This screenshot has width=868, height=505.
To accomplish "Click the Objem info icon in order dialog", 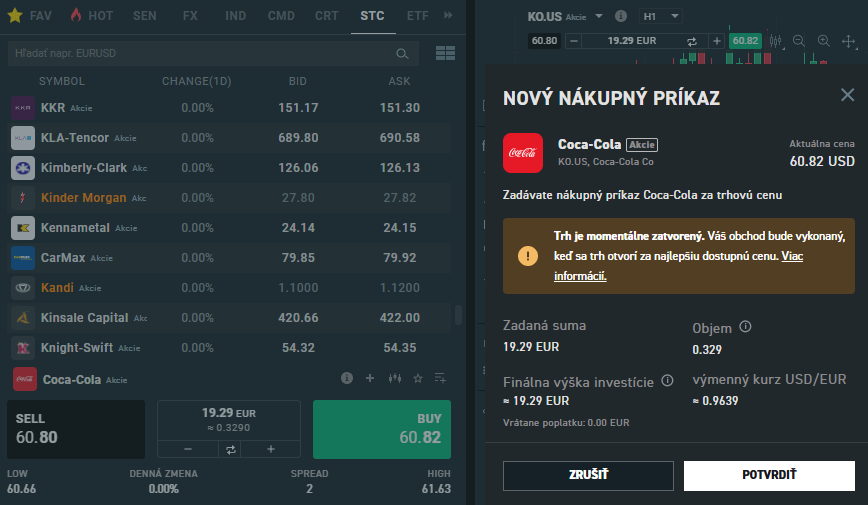I will click(x=746, y=327).
